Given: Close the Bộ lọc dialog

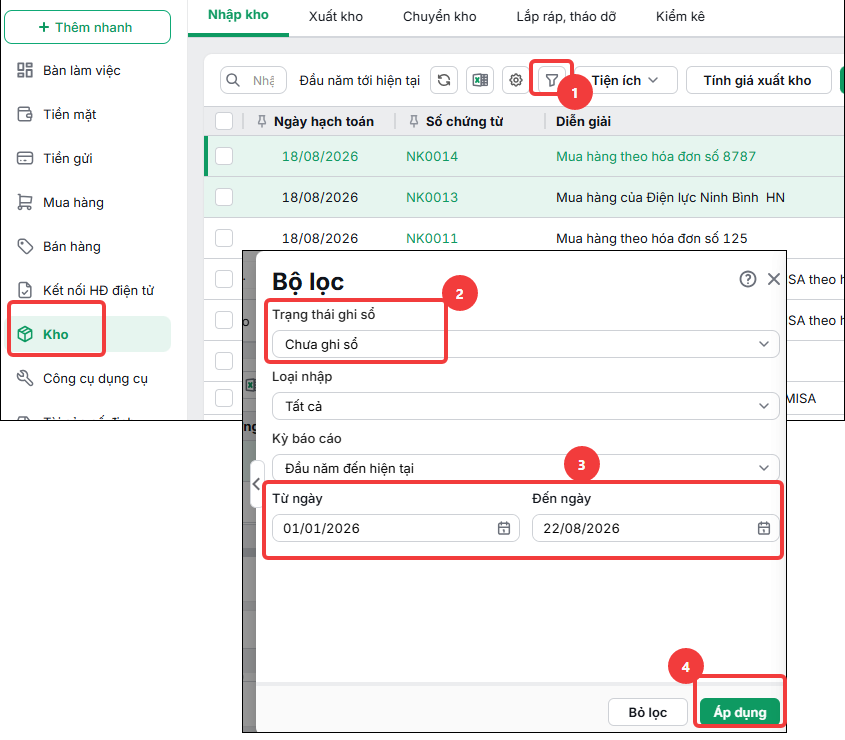Looking at the screenshot, I should (x=774, y=279).
